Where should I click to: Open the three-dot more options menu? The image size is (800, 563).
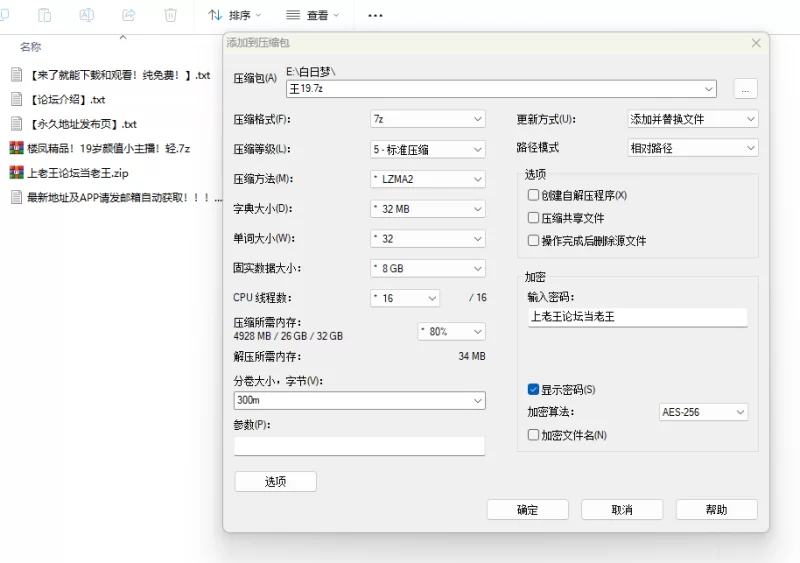pyautogui.click(x=375, y=15)
